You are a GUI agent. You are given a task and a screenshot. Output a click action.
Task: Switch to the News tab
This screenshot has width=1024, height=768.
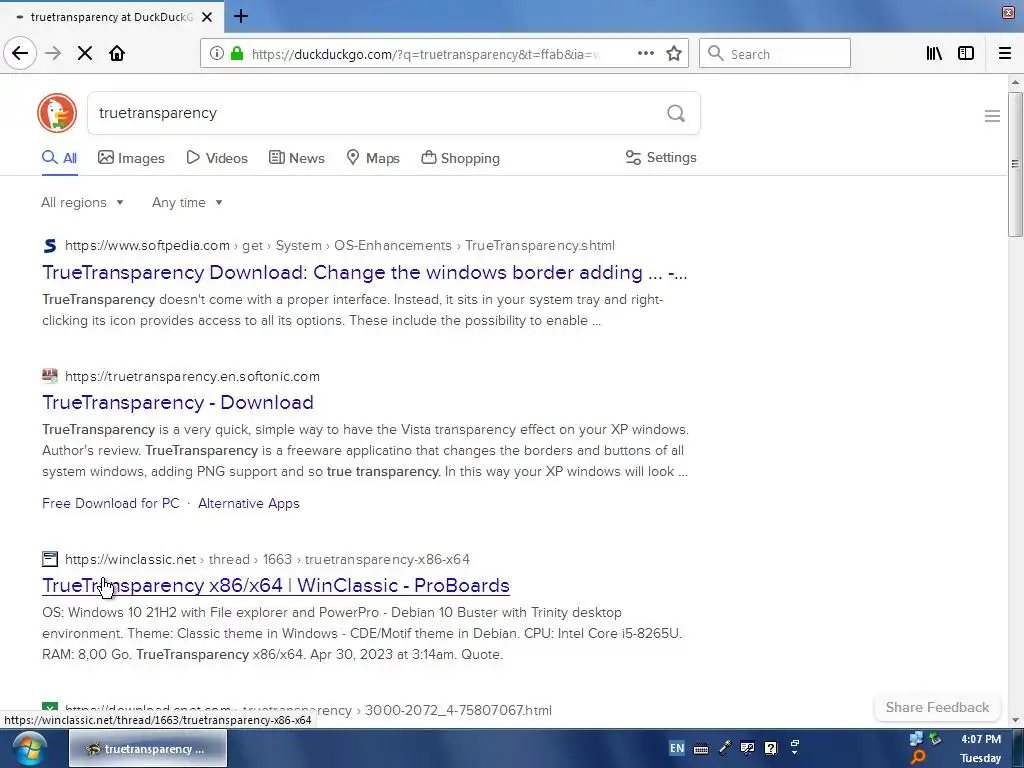pyautogui.click(x=296, y=158)
